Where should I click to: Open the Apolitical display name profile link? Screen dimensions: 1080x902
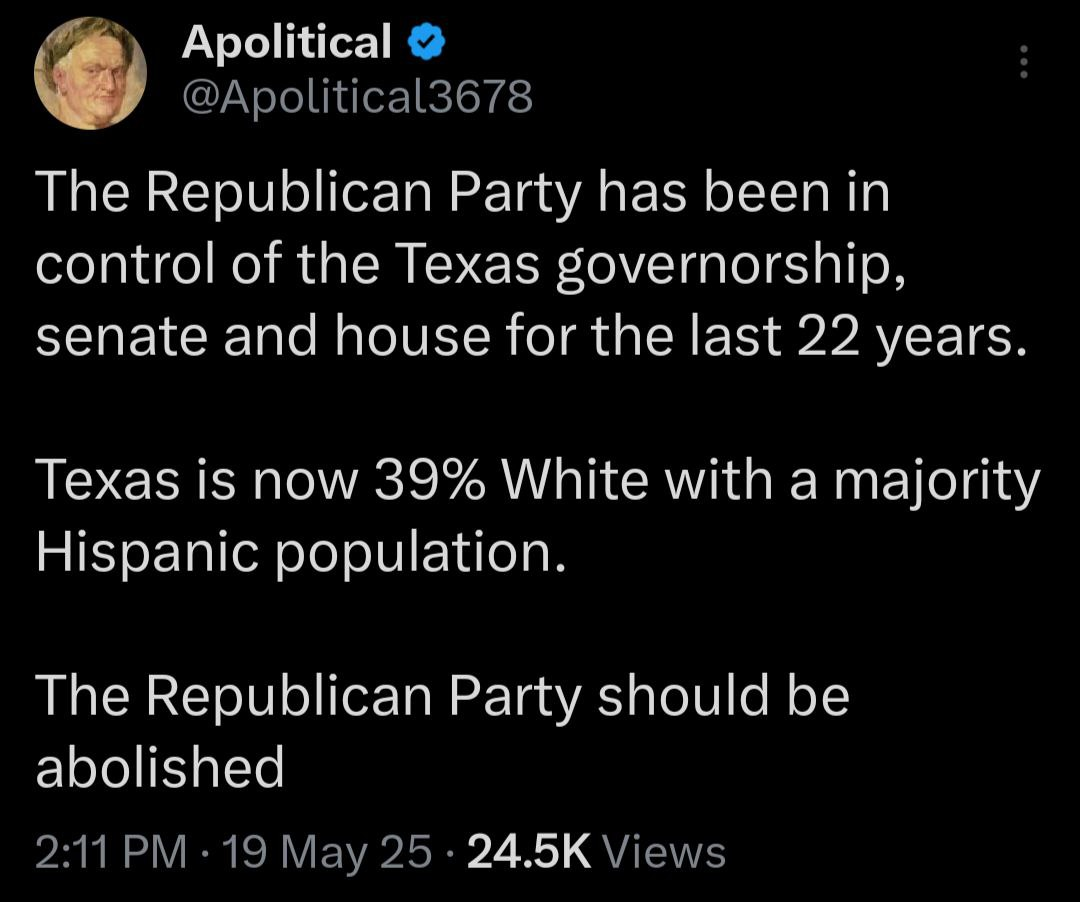coord(287,42)
